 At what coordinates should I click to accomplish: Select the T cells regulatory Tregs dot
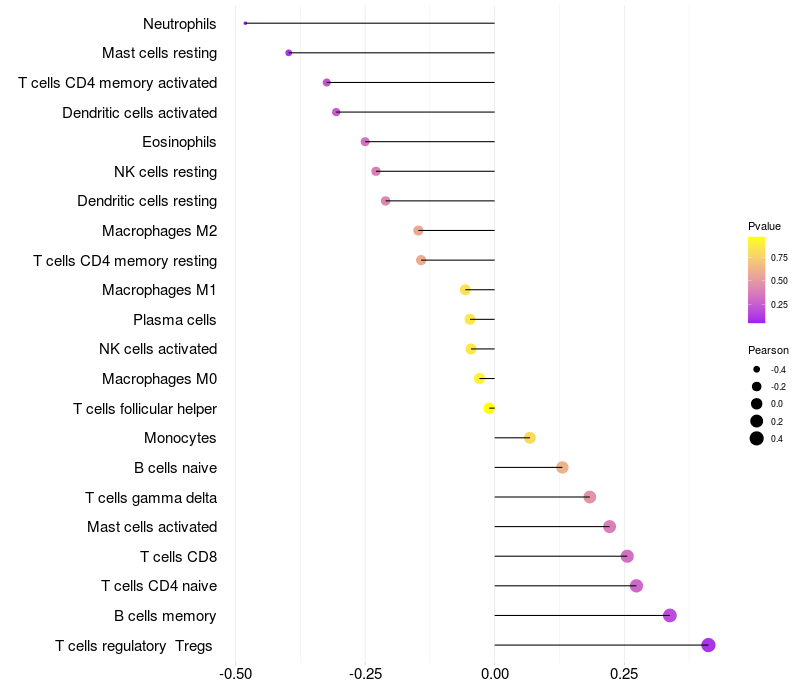[708, 645]
